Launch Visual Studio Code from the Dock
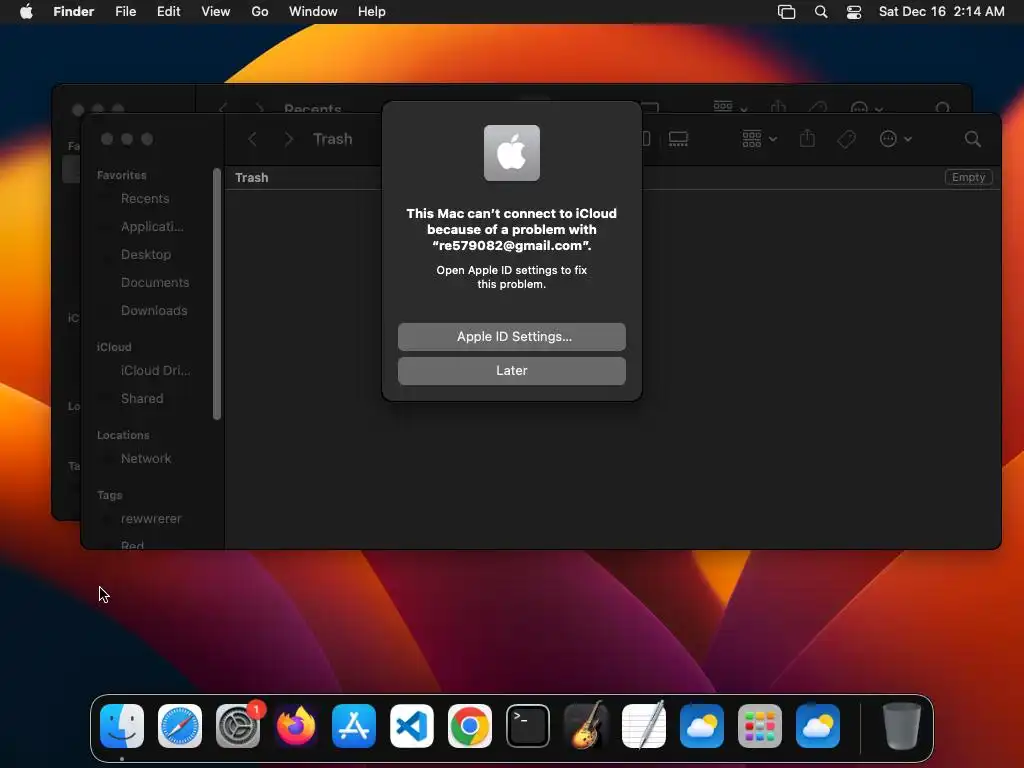 pos(411,726)
